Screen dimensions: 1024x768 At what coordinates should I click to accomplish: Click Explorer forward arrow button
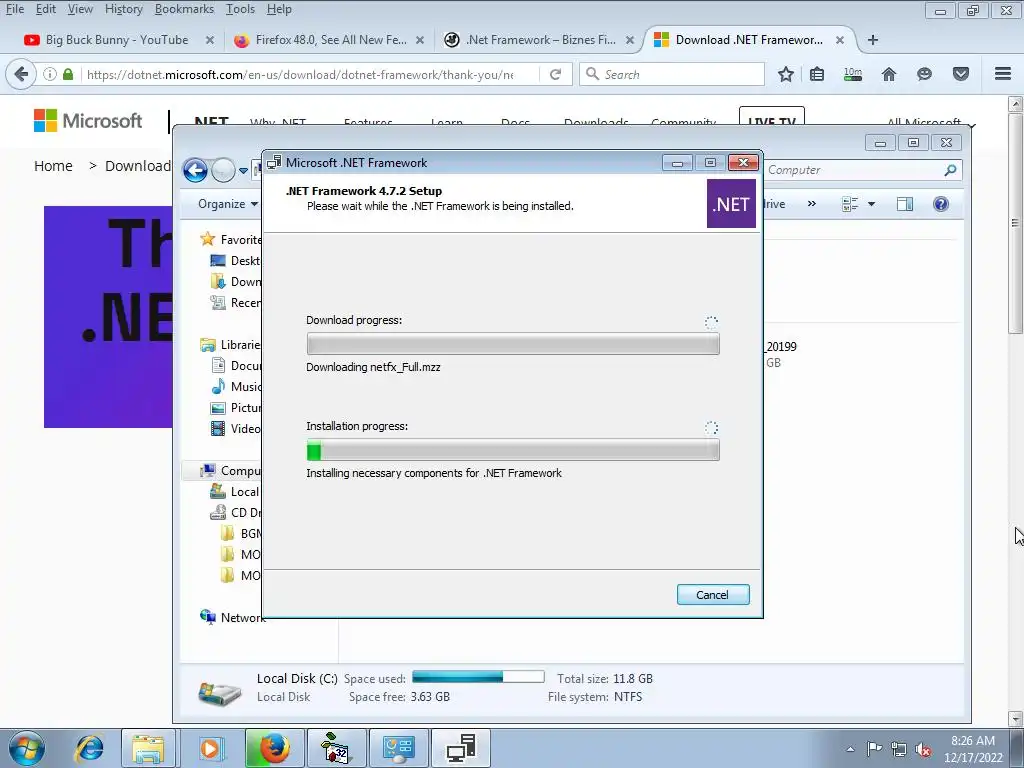(223, 170)
